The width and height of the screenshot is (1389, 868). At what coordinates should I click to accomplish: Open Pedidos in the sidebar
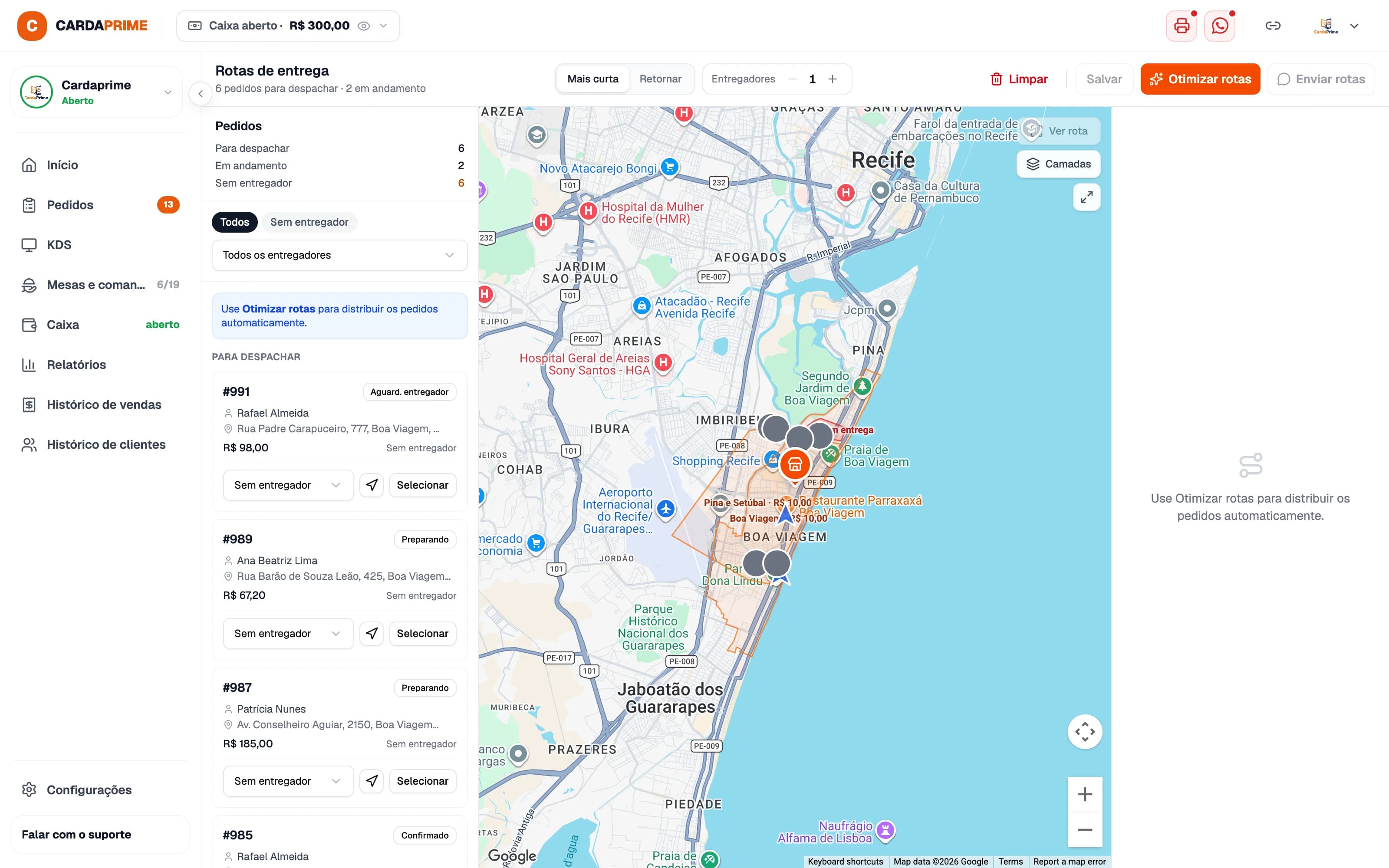click(x=100, y=205)
